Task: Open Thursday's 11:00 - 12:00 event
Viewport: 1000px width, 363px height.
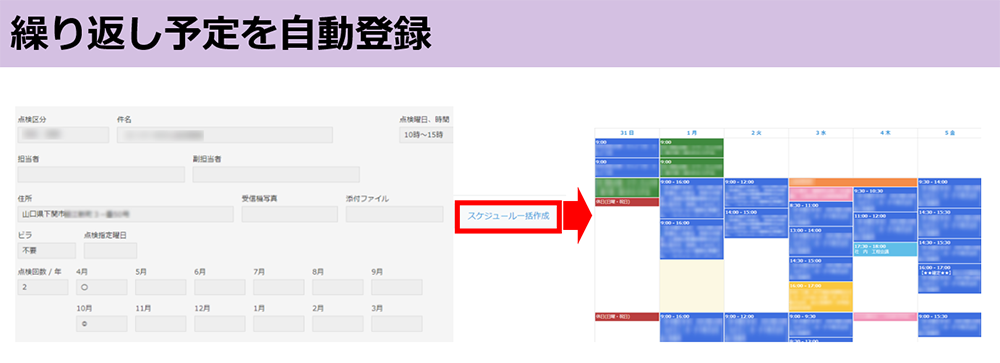Action: point(885,226)
